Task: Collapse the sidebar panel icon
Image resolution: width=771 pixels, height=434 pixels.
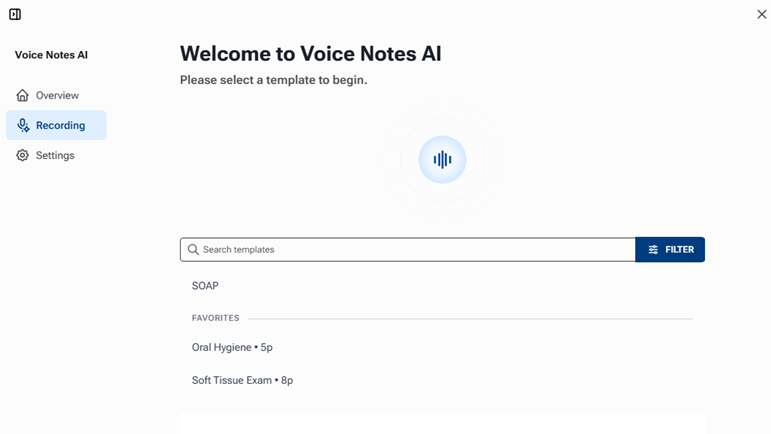Action: click(15, 14)
